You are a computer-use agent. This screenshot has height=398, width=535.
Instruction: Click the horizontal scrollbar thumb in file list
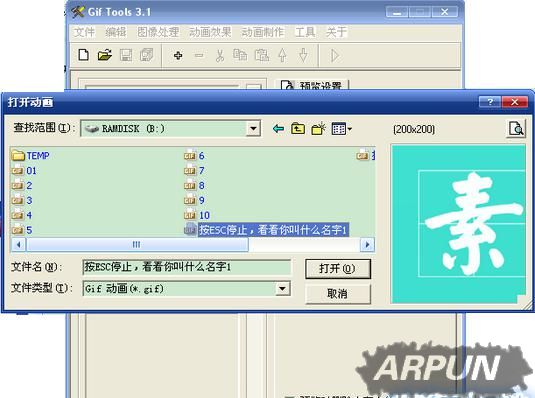[137, 244]
